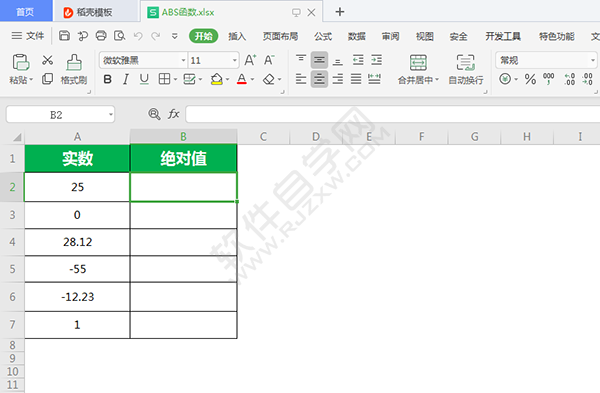600x393 pixels.
Task: Apply cell borders icon
Action: coord(164,79)
